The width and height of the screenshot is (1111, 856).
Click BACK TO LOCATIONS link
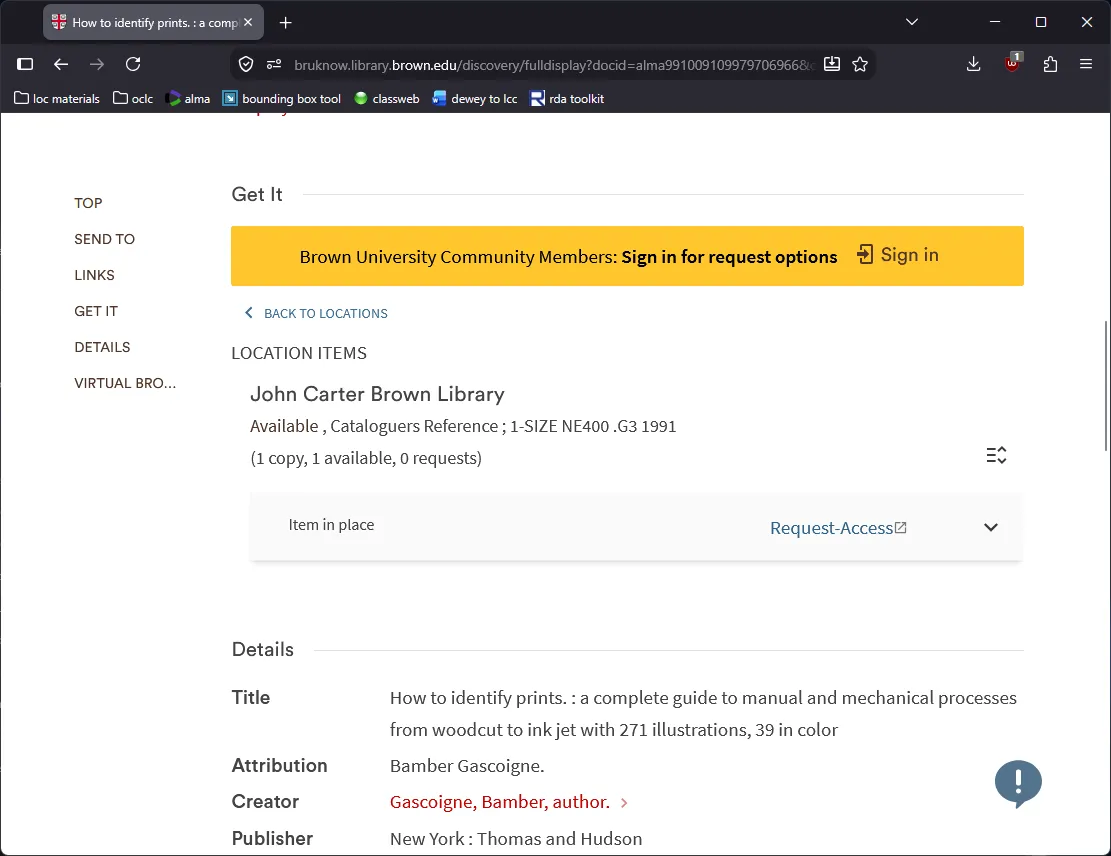pyautogui.click(x=316, y=313)
